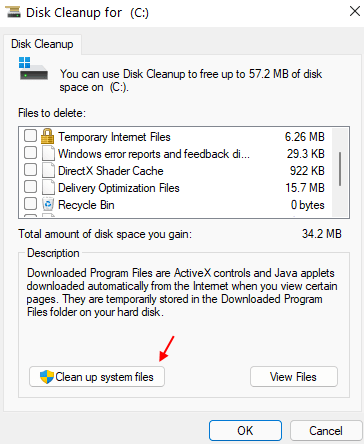Click the file icon beside Windows error reports

[x=48, y=153]
